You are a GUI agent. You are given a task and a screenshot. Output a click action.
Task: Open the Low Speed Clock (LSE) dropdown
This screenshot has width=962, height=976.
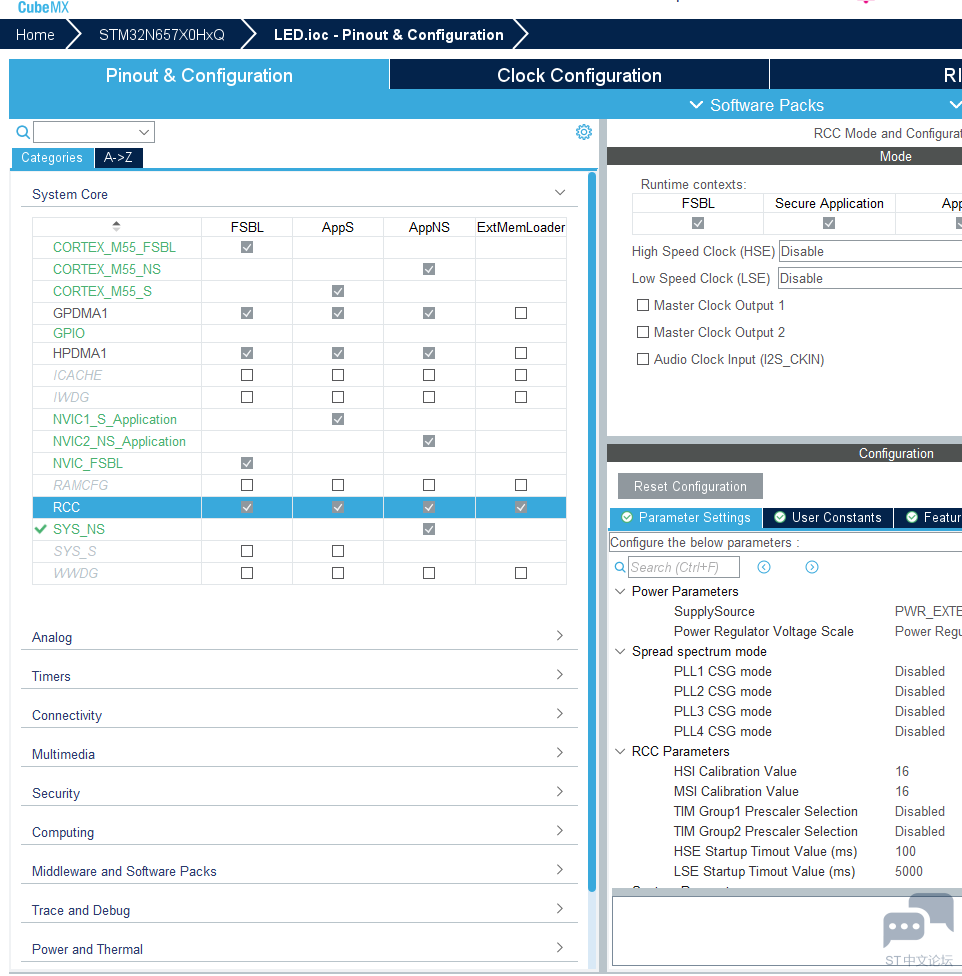pos(871,278)
